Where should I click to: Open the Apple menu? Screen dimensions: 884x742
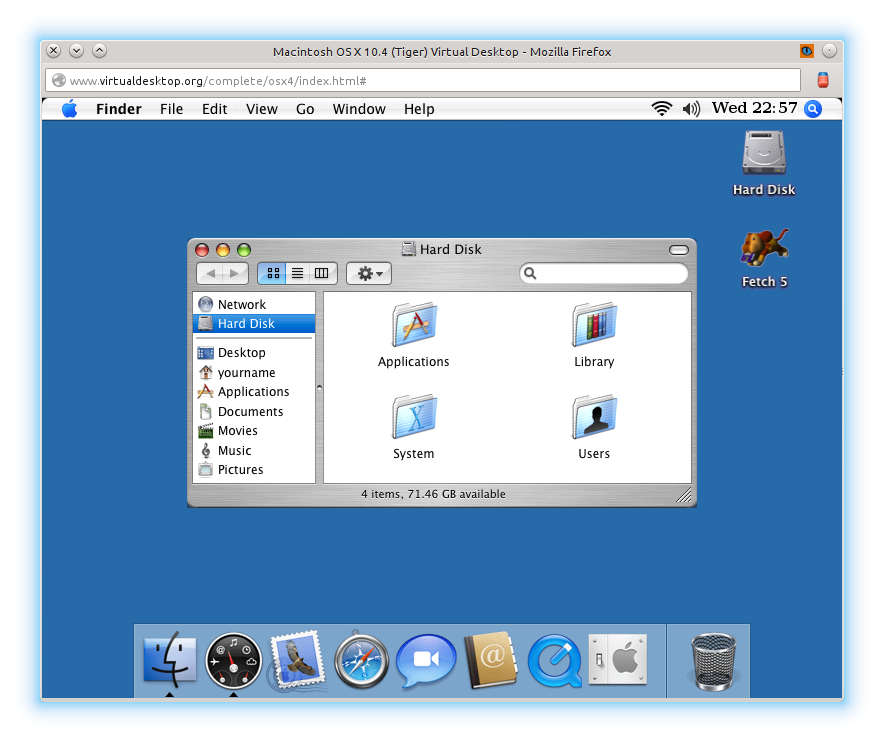pyautogui.click(x=69, y=109)
